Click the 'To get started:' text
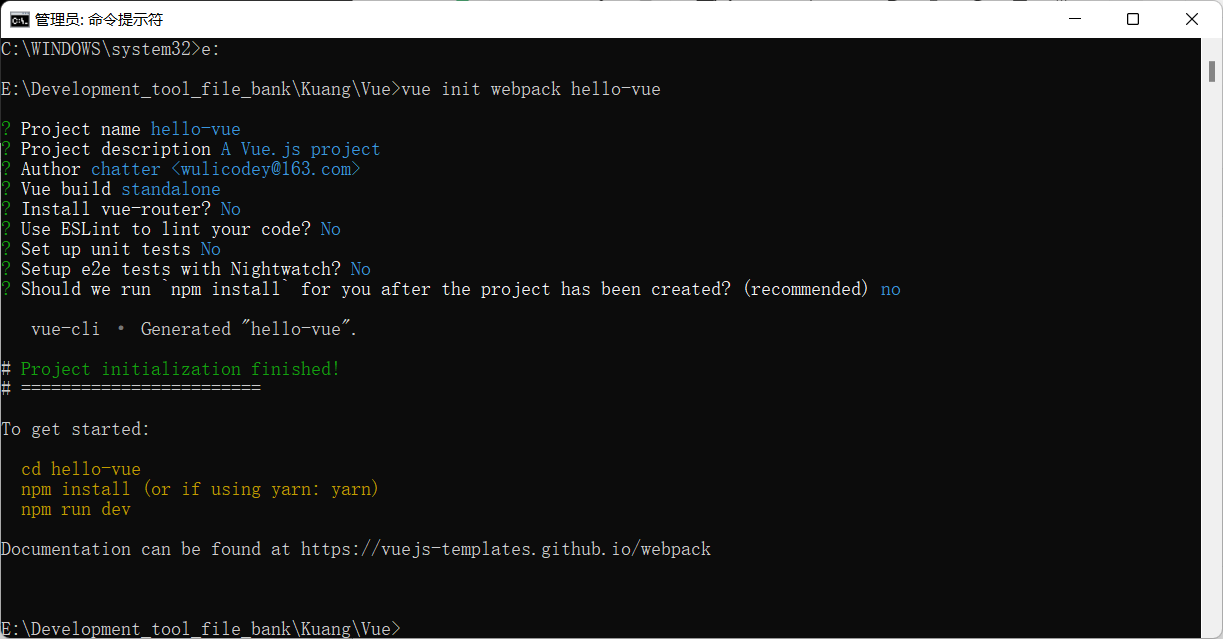1223x639 pixels. point(76,429)
